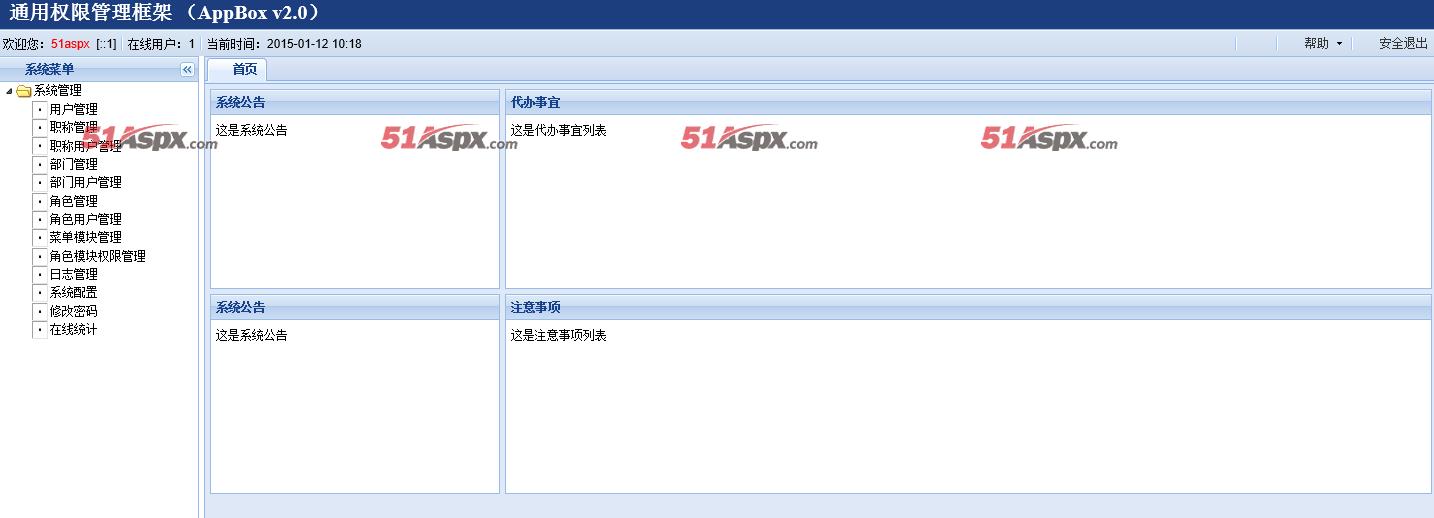Click the leaf icon beside 角色管理

tap(40, 201)
